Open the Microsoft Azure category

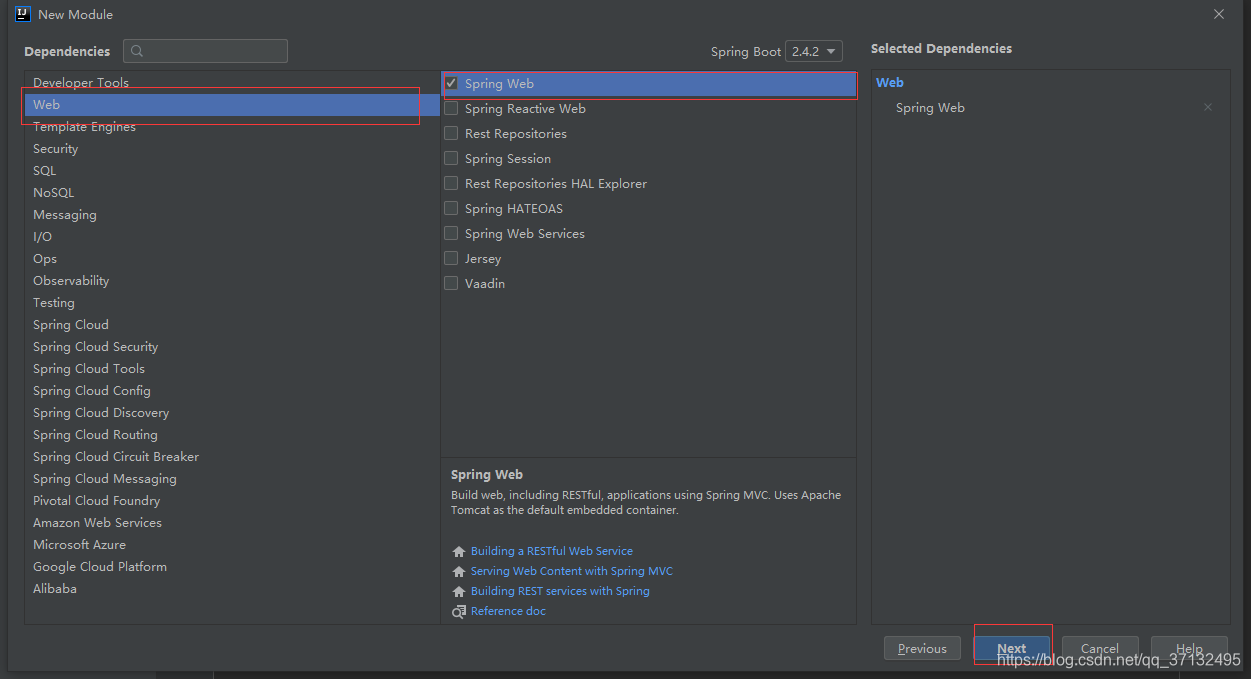click(232, 545)
